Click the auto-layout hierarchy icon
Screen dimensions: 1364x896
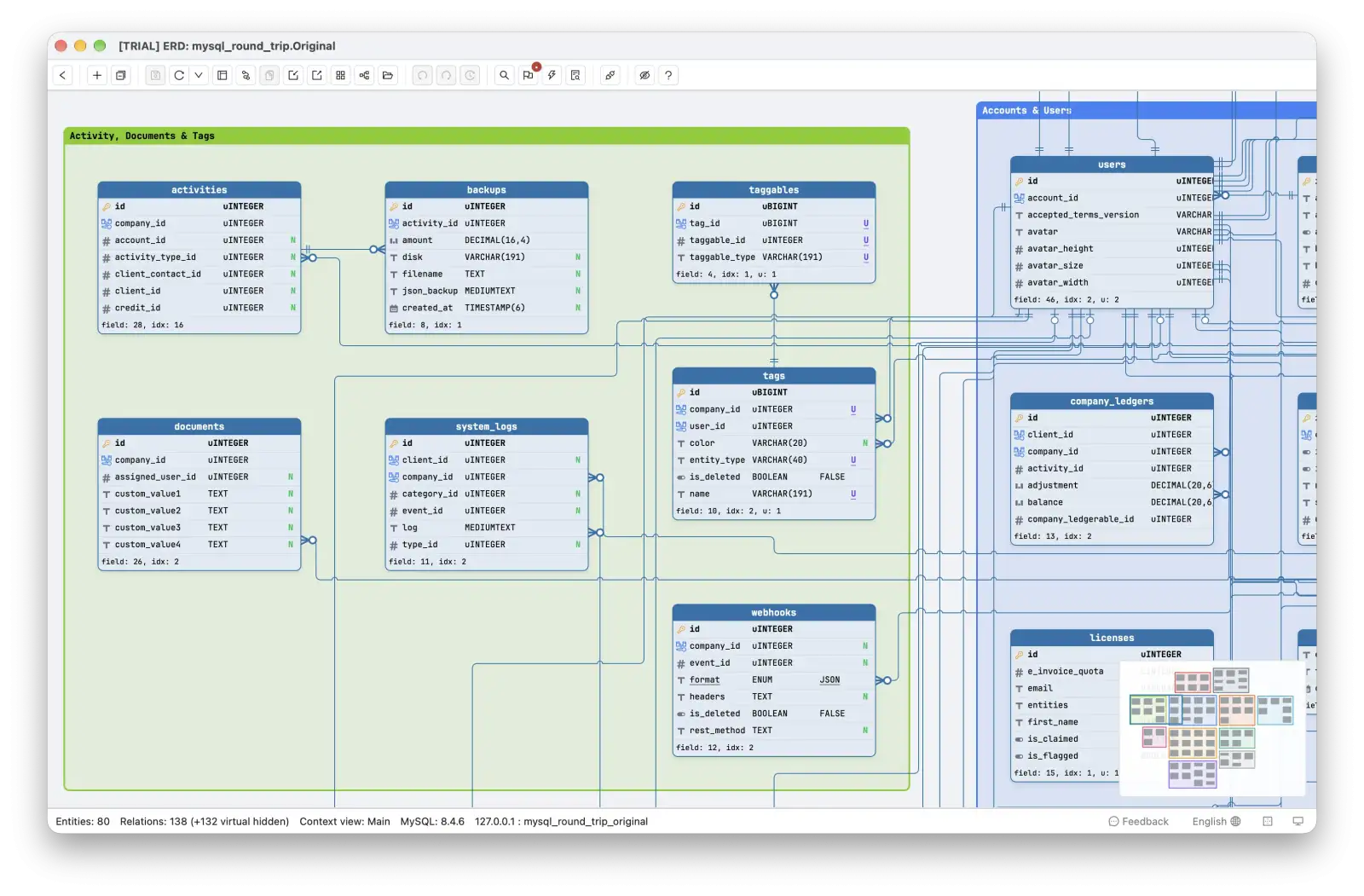pos(364,75)
